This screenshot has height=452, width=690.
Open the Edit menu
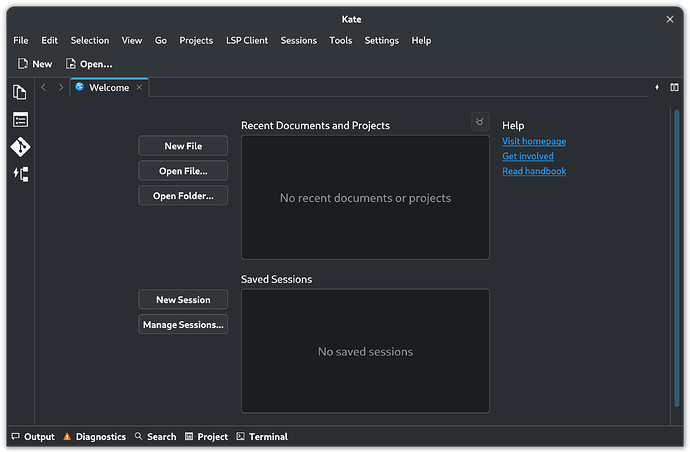[49, 40]
